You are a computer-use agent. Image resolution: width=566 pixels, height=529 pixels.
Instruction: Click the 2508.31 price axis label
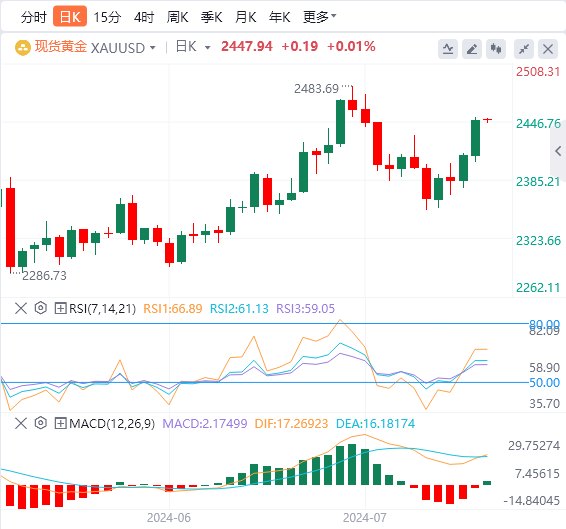click(x=538, y=72)
